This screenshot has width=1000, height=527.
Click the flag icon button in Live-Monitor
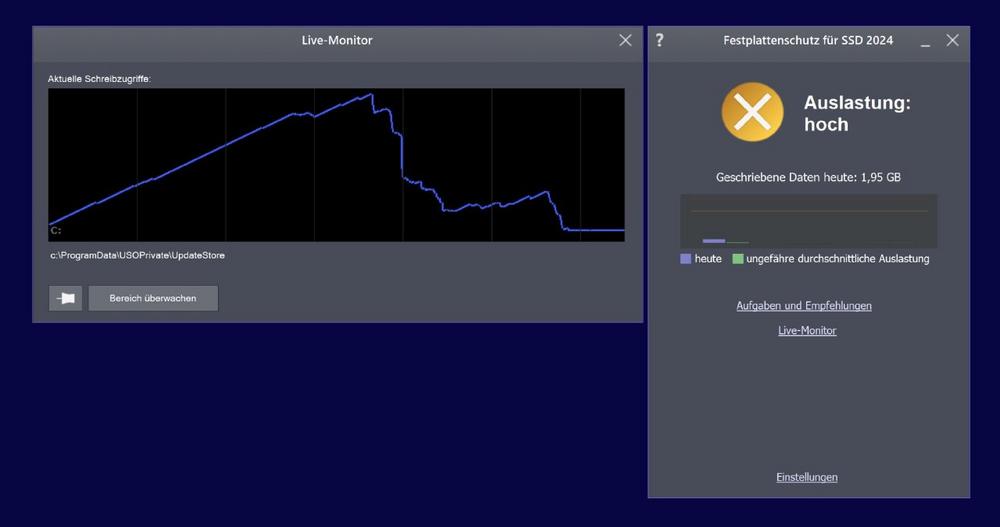click(x=65, y=298)
